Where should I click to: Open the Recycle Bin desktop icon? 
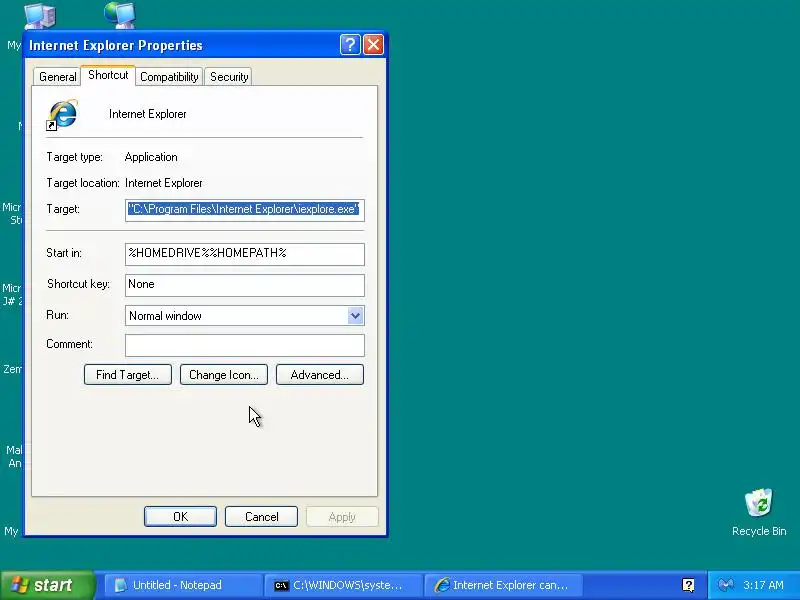point(759,512)
